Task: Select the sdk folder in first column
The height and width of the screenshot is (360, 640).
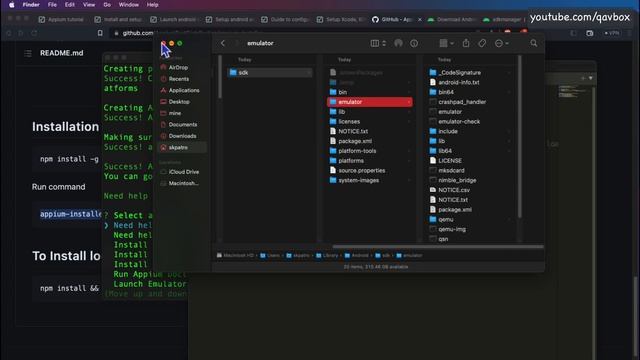Action: coord(270,73)
